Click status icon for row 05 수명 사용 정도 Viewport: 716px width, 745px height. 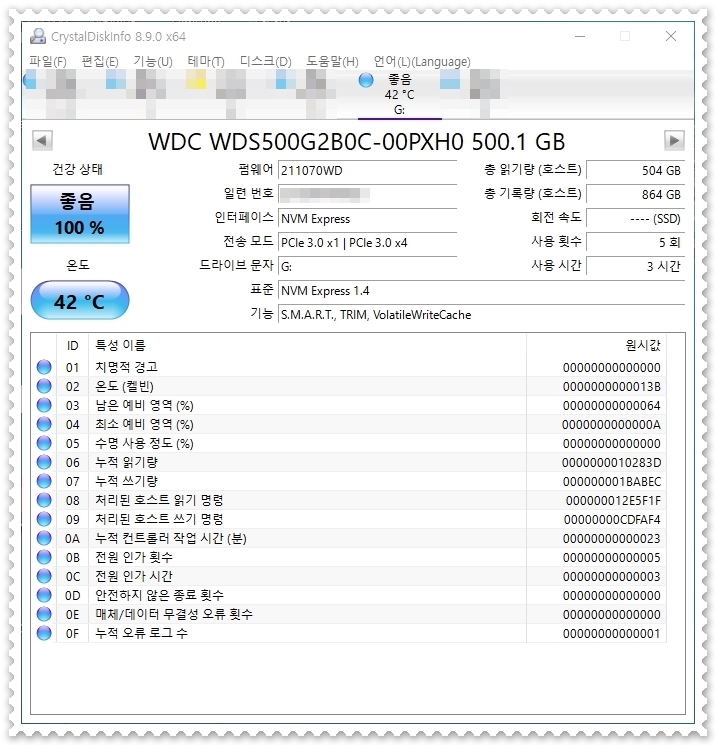click(44, 443)
